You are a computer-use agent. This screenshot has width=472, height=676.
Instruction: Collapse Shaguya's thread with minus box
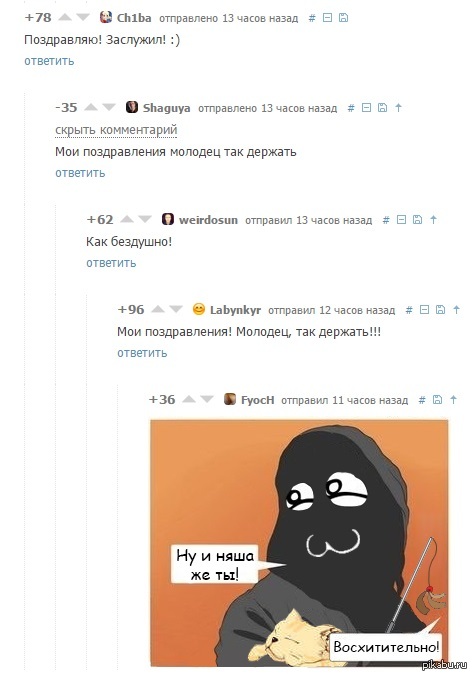coord(366,107)
